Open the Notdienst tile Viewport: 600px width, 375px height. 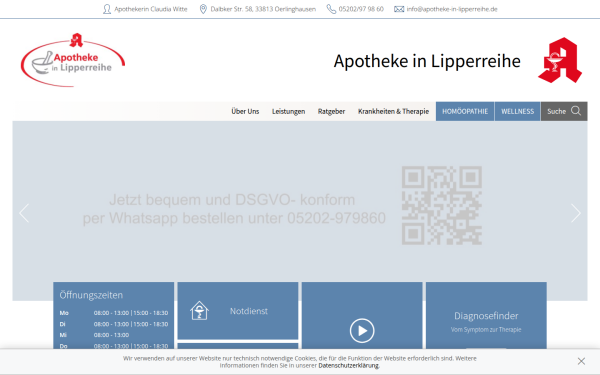(x=238, y=311)
